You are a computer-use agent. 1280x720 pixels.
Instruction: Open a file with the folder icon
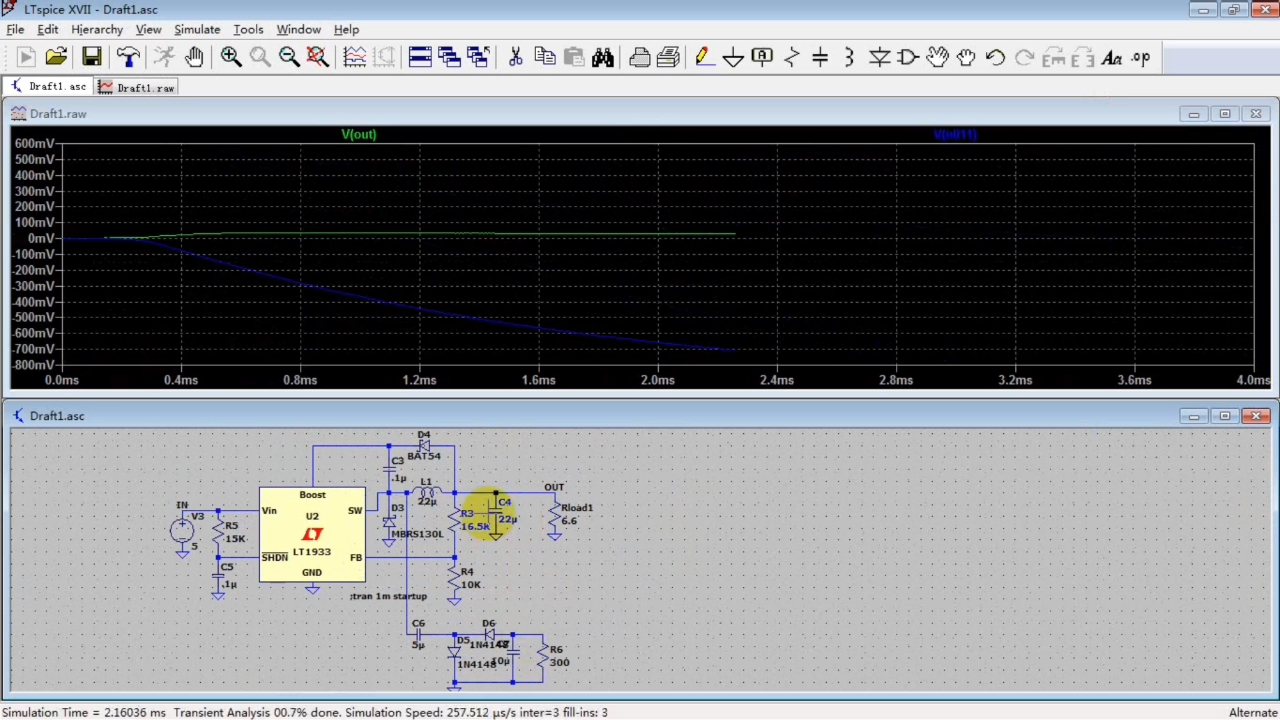coord(56,57)
